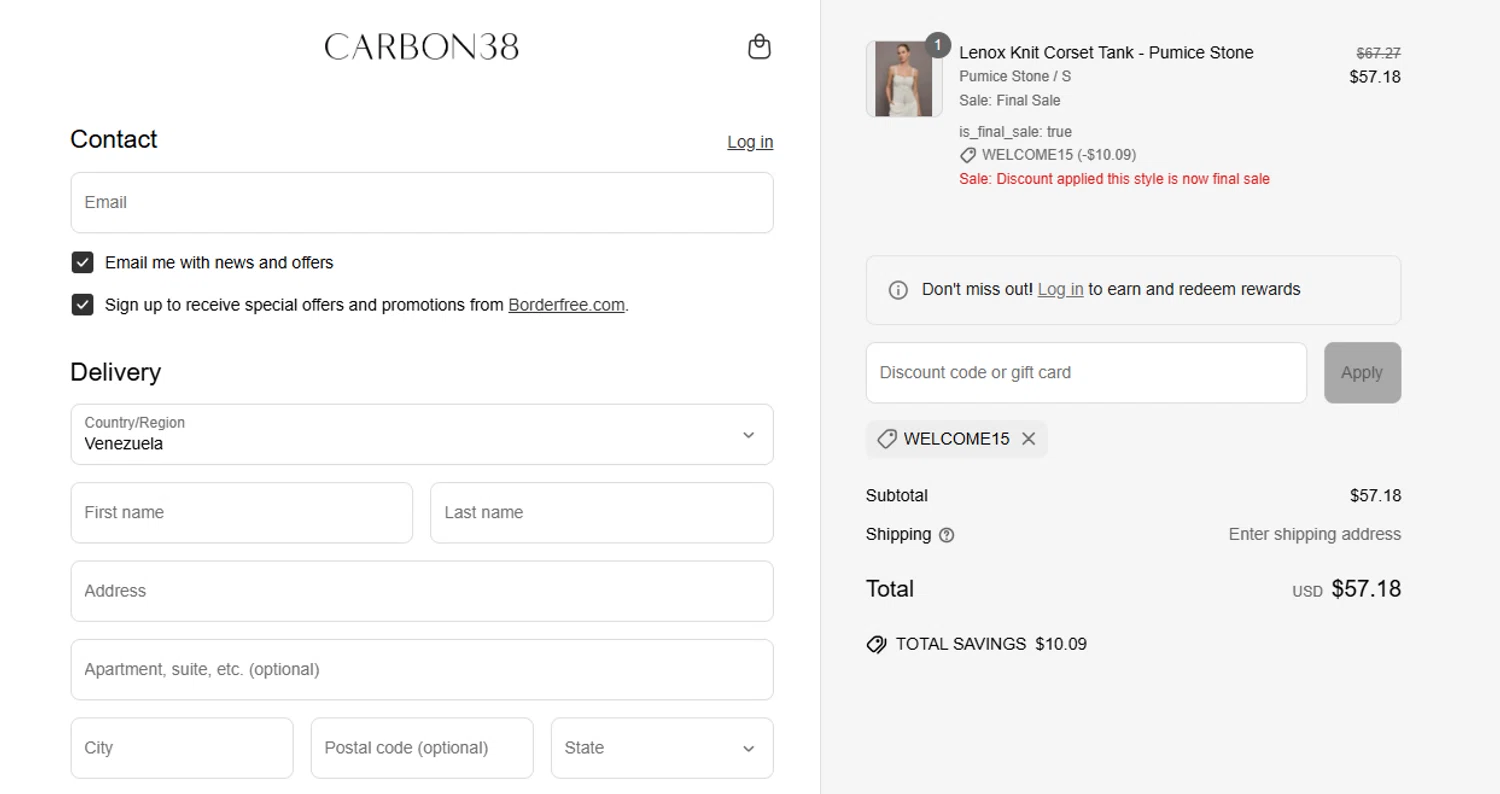Click the WELCOME15 (-$10.09) line item text
This screenshot has height=794, width=1500.
(1059, 155)
